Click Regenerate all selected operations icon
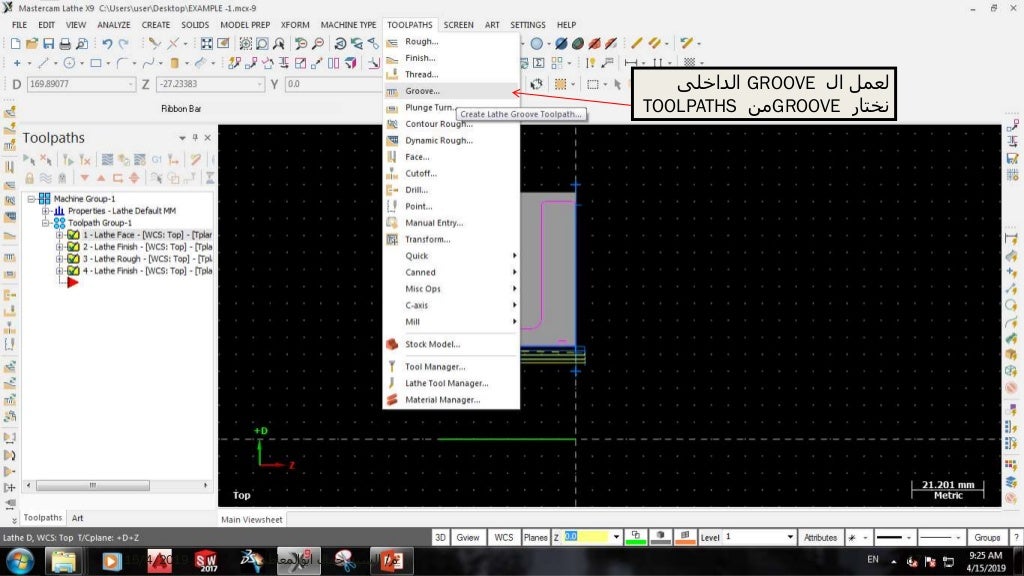The height and width of the screenshot is (576, 1024). point(69,159)
